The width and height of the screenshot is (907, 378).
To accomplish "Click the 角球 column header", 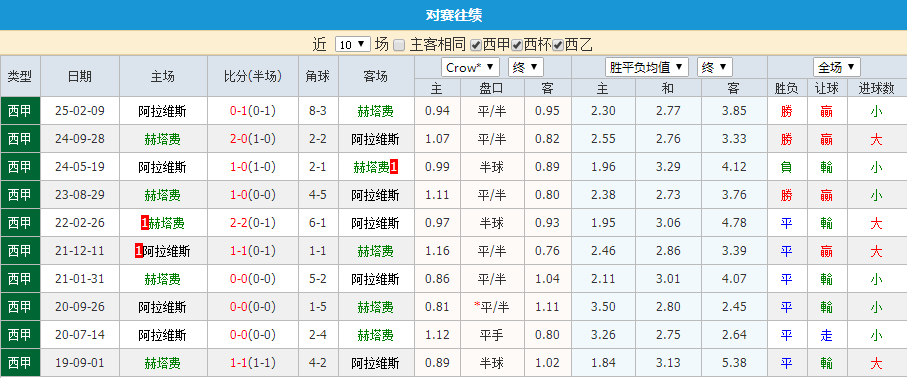I will point(318,76).
